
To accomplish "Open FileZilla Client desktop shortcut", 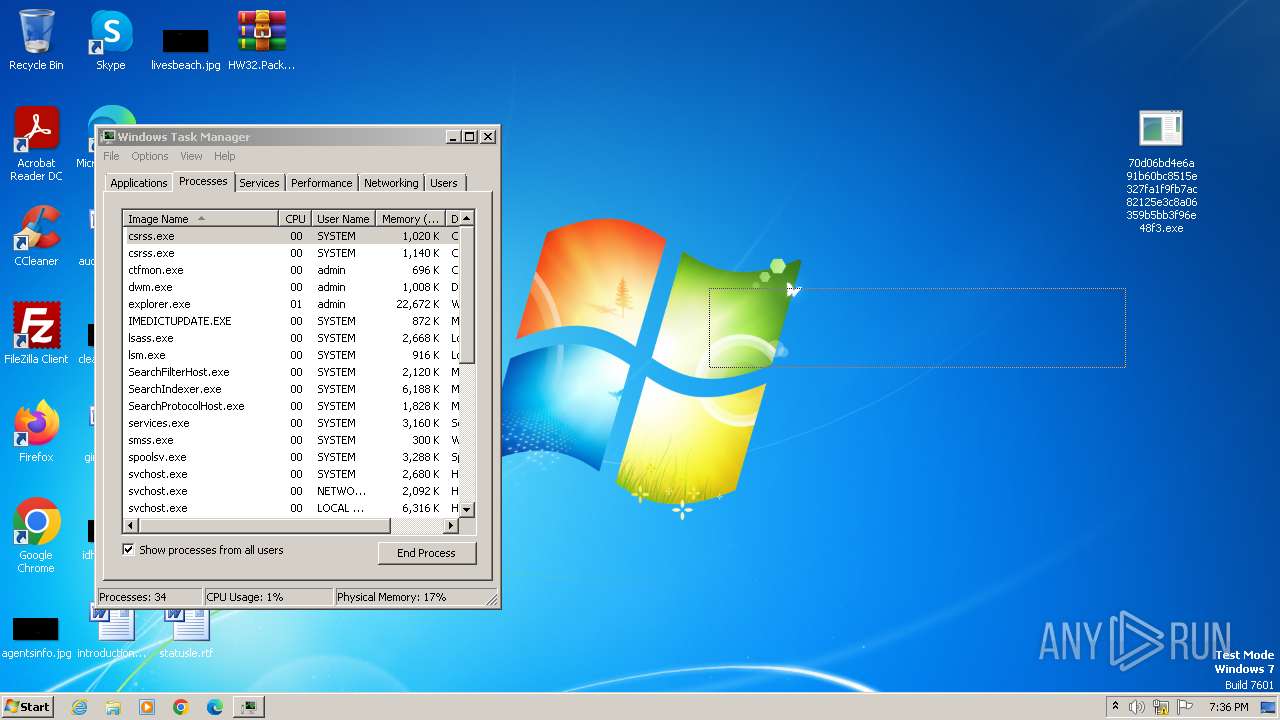I will [36, 333].
